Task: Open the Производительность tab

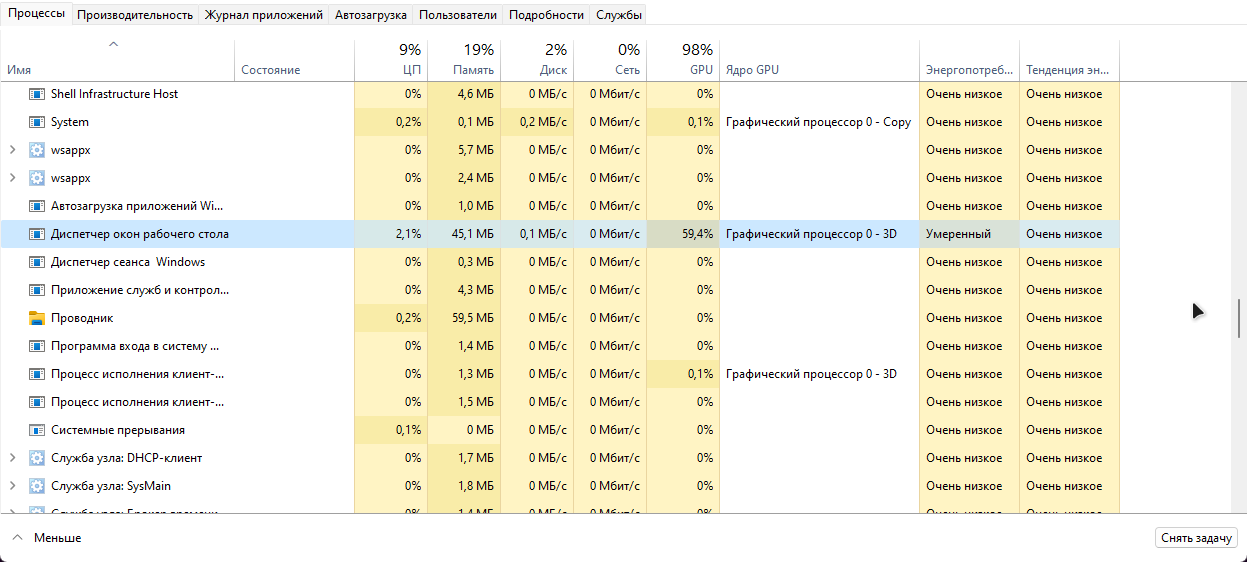Action: pyautogui.click(x=135, y=15)
